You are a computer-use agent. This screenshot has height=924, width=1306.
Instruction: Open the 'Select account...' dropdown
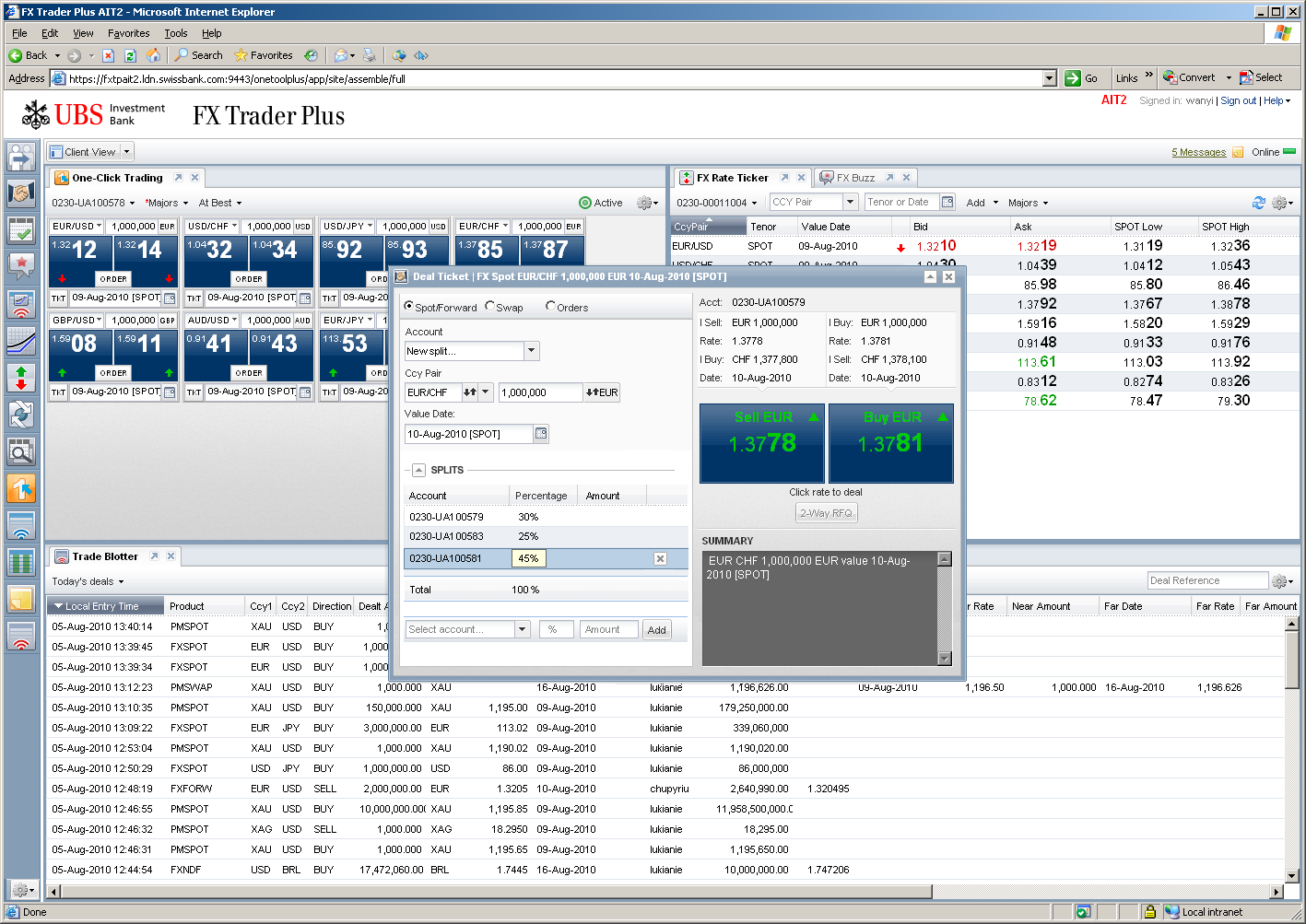point(523,629)
